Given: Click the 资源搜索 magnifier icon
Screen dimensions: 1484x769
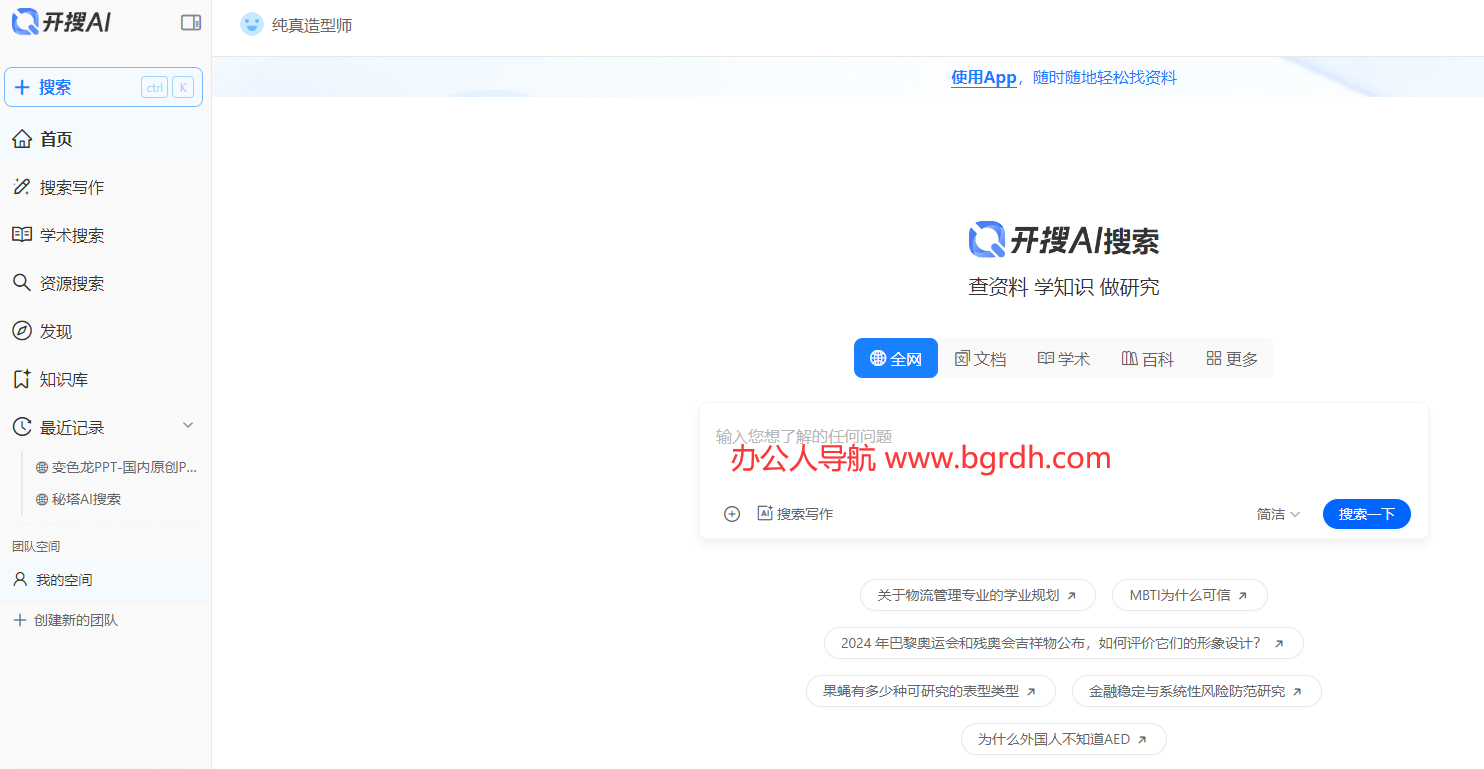Looking at the screenshot, I should click(x=22, y=283).
